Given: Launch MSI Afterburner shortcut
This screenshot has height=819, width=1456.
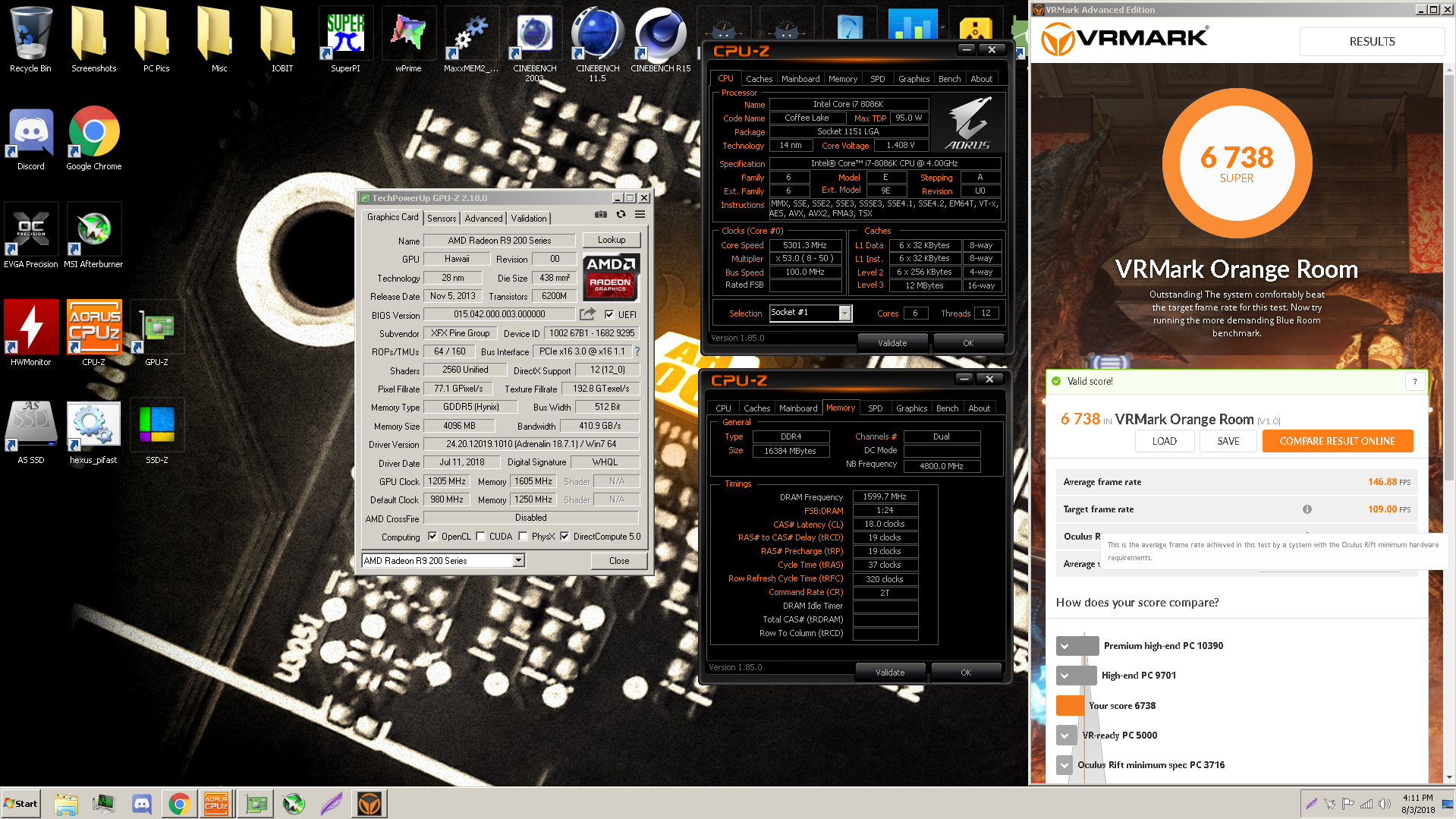Looking at the screenshot, I should pos(93,235).
